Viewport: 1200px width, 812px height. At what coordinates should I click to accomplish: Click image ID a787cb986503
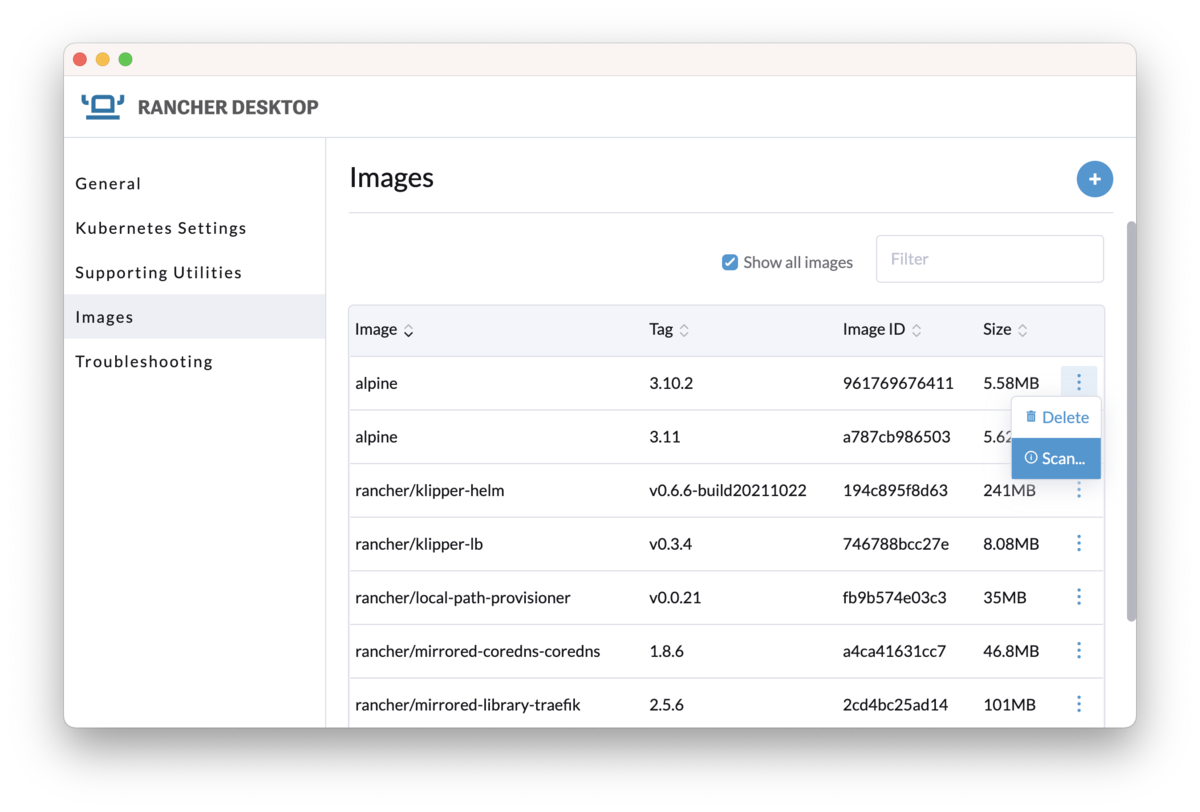(896, 437)
